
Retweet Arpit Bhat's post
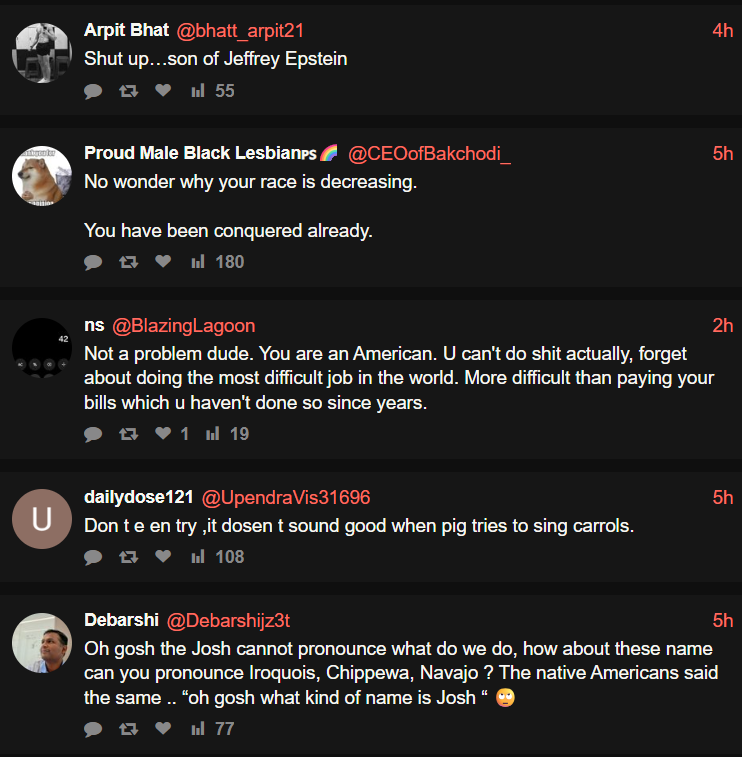(x=128, y=91)
